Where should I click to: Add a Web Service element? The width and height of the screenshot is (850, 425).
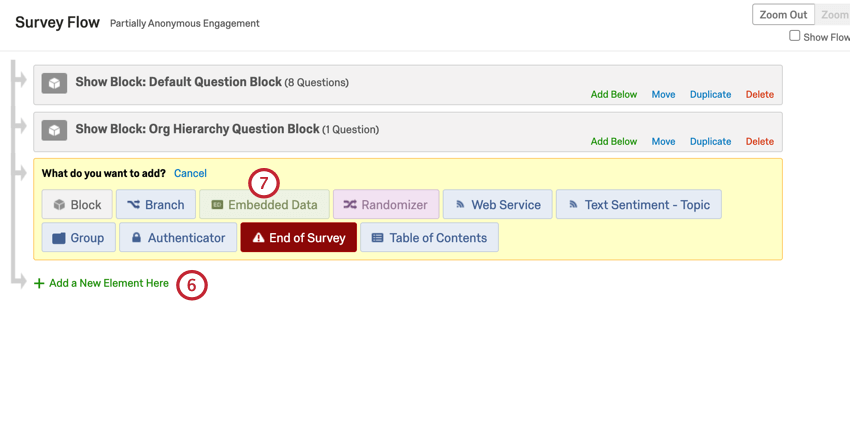(497, 205)
